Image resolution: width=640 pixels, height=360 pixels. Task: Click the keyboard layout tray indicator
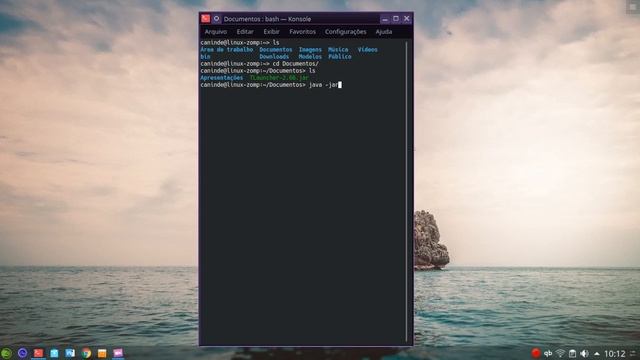pyautogui.click(x=548, y=353)
